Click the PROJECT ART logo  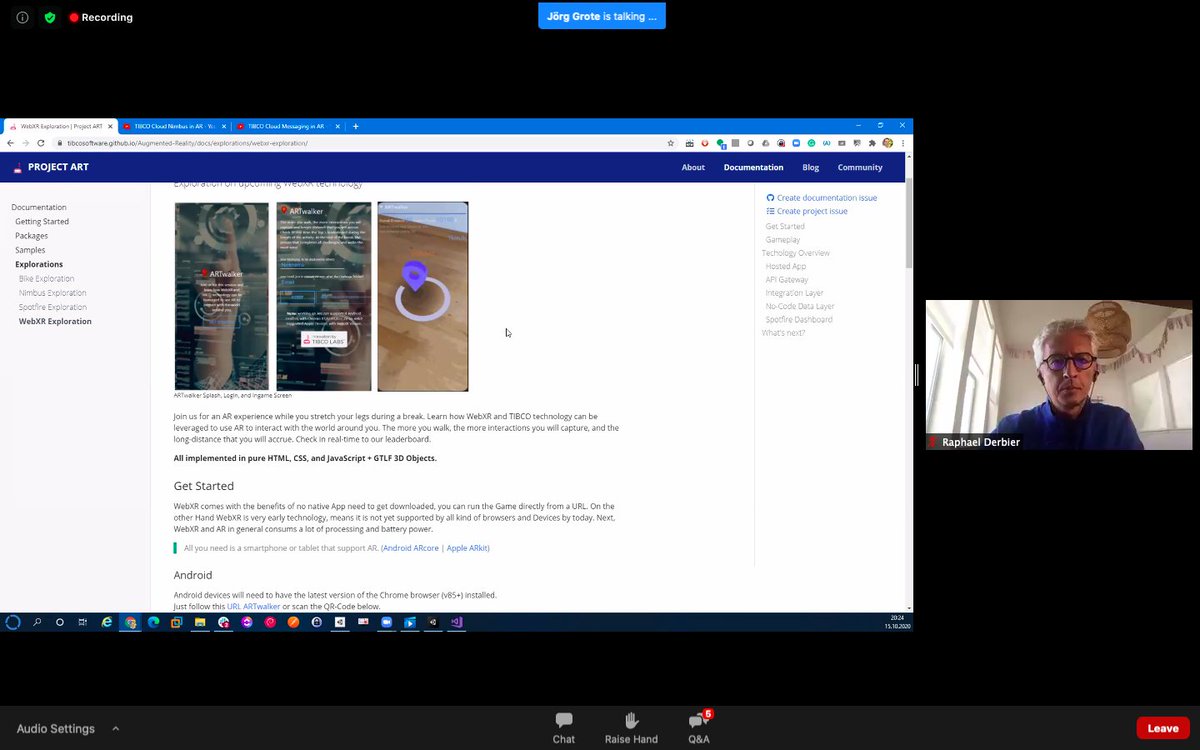(x=50, y=167)
